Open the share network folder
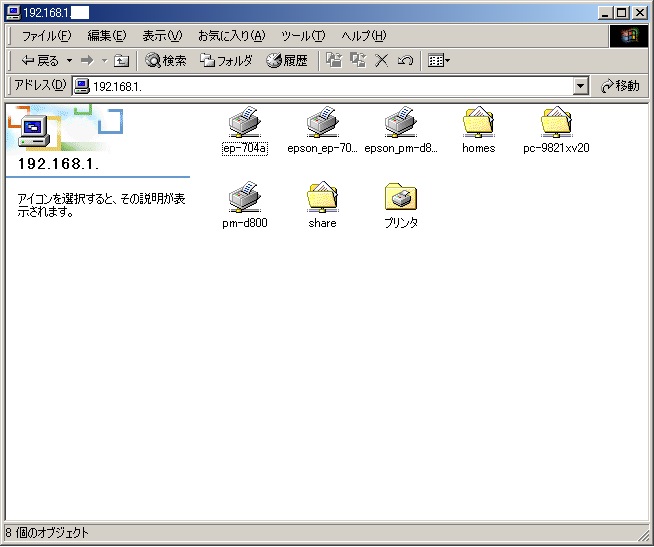654x547 pixels. (322, 197)
